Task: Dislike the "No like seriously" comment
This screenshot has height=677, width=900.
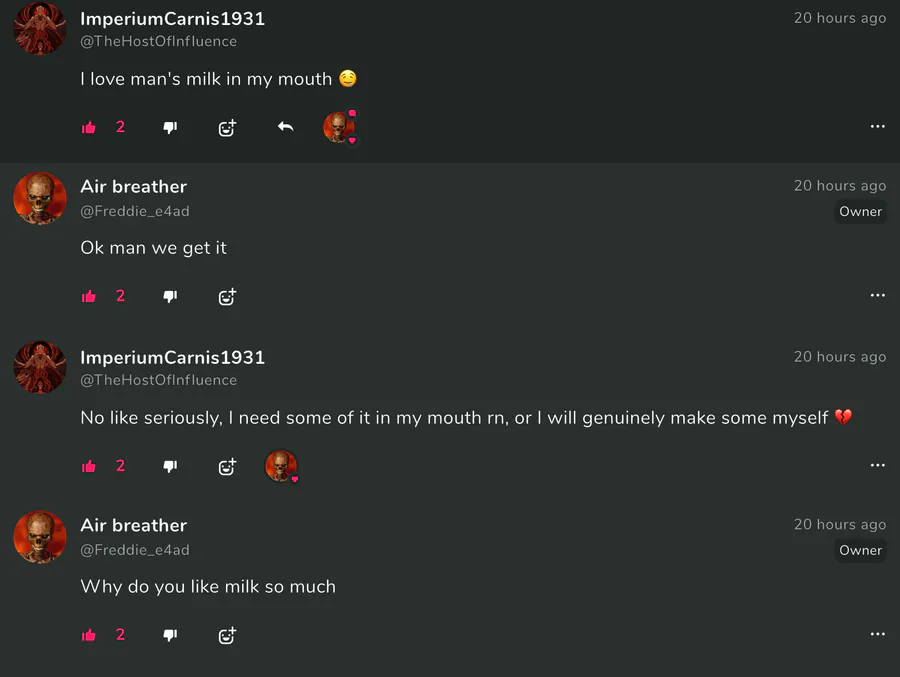Action: pos(170,466)
